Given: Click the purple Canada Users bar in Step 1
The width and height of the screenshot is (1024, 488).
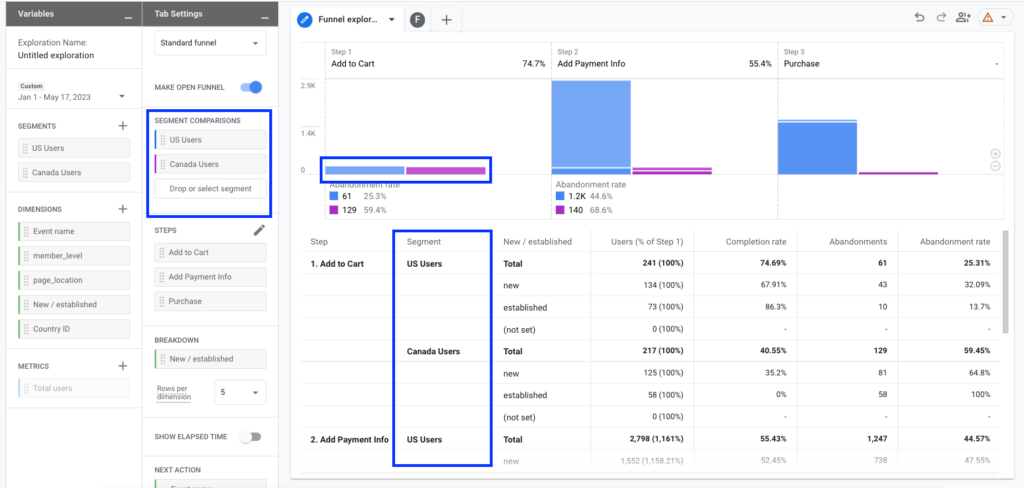Looking at the screenshot, I should [x=445, y=171].
